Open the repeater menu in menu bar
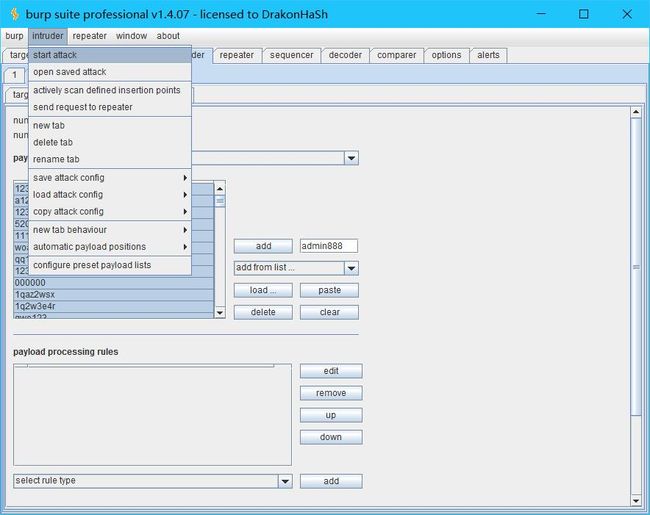This screenshot has width=650, height=515. (90, 36)
